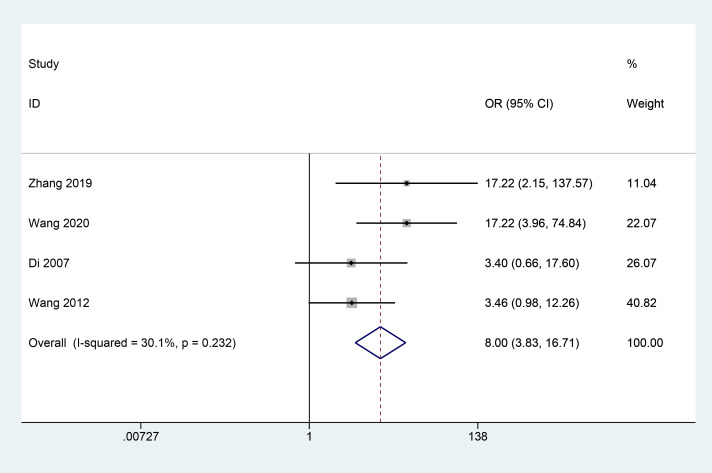Click the Zhang 2019 point estimate marker
The height and width of the screenshot is (473, 712).
point(406,183)
